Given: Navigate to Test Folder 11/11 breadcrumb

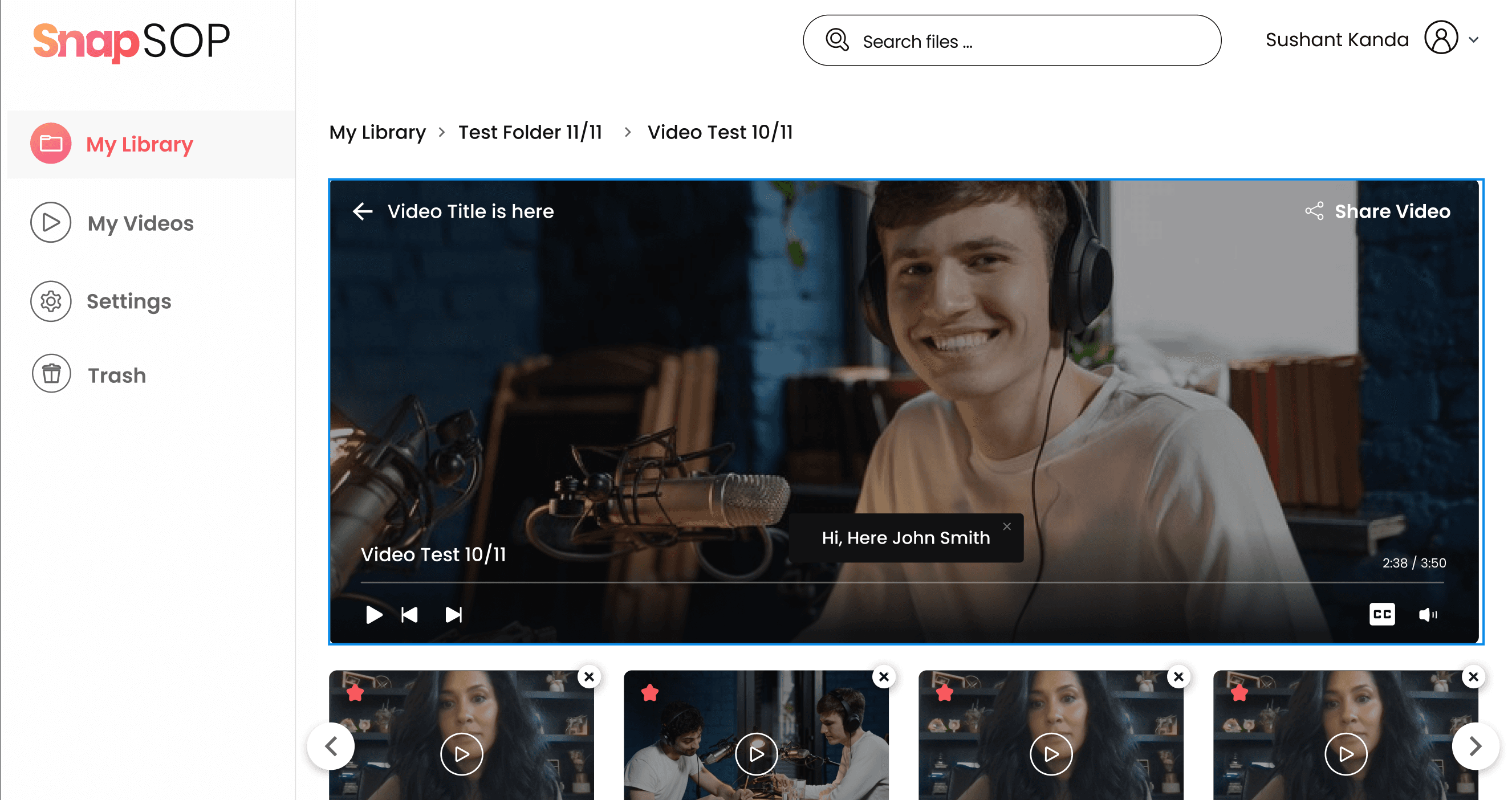Looking at the screenshot, I should click(530, 132).
